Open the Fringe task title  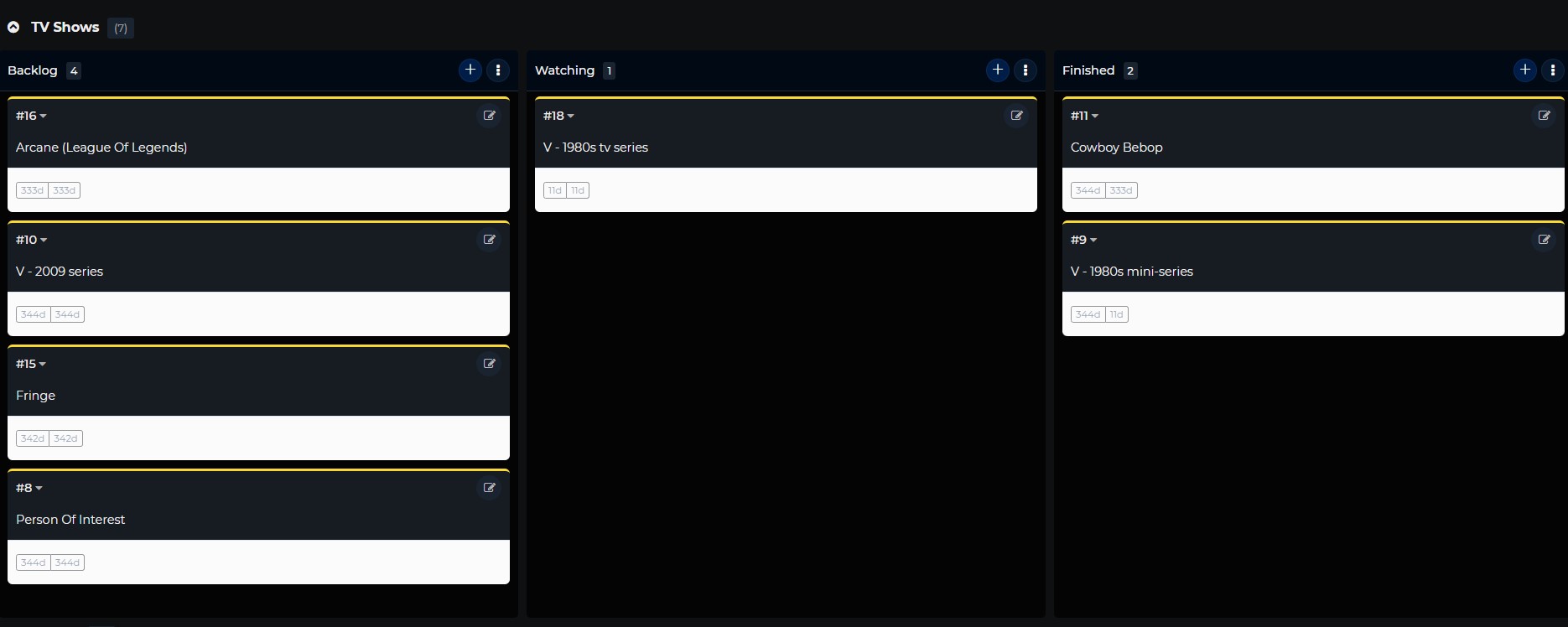click(x=36, y=396)
